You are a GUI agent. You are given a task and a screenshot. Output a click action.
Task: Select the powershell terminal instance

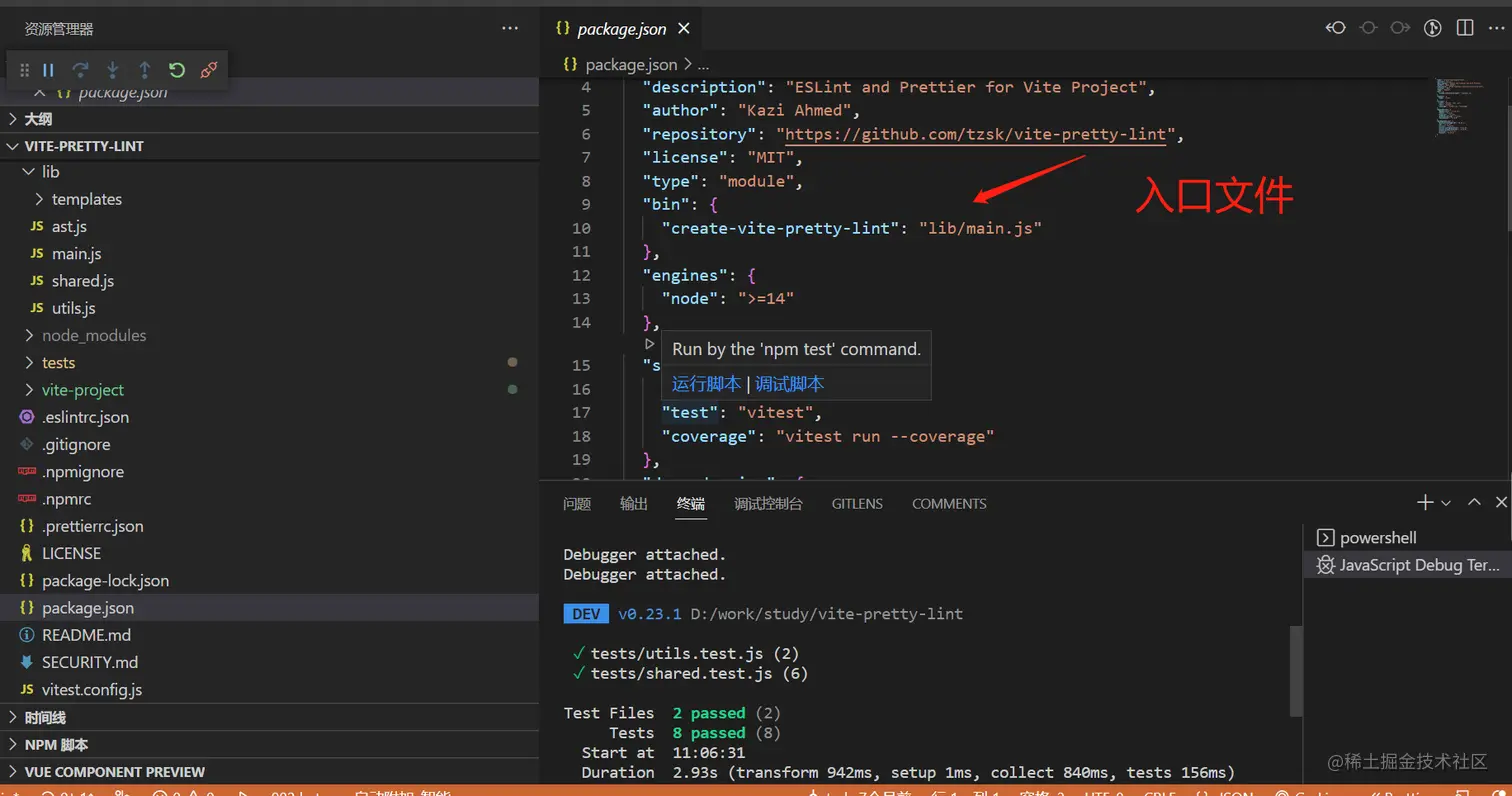coord(1407,538)
